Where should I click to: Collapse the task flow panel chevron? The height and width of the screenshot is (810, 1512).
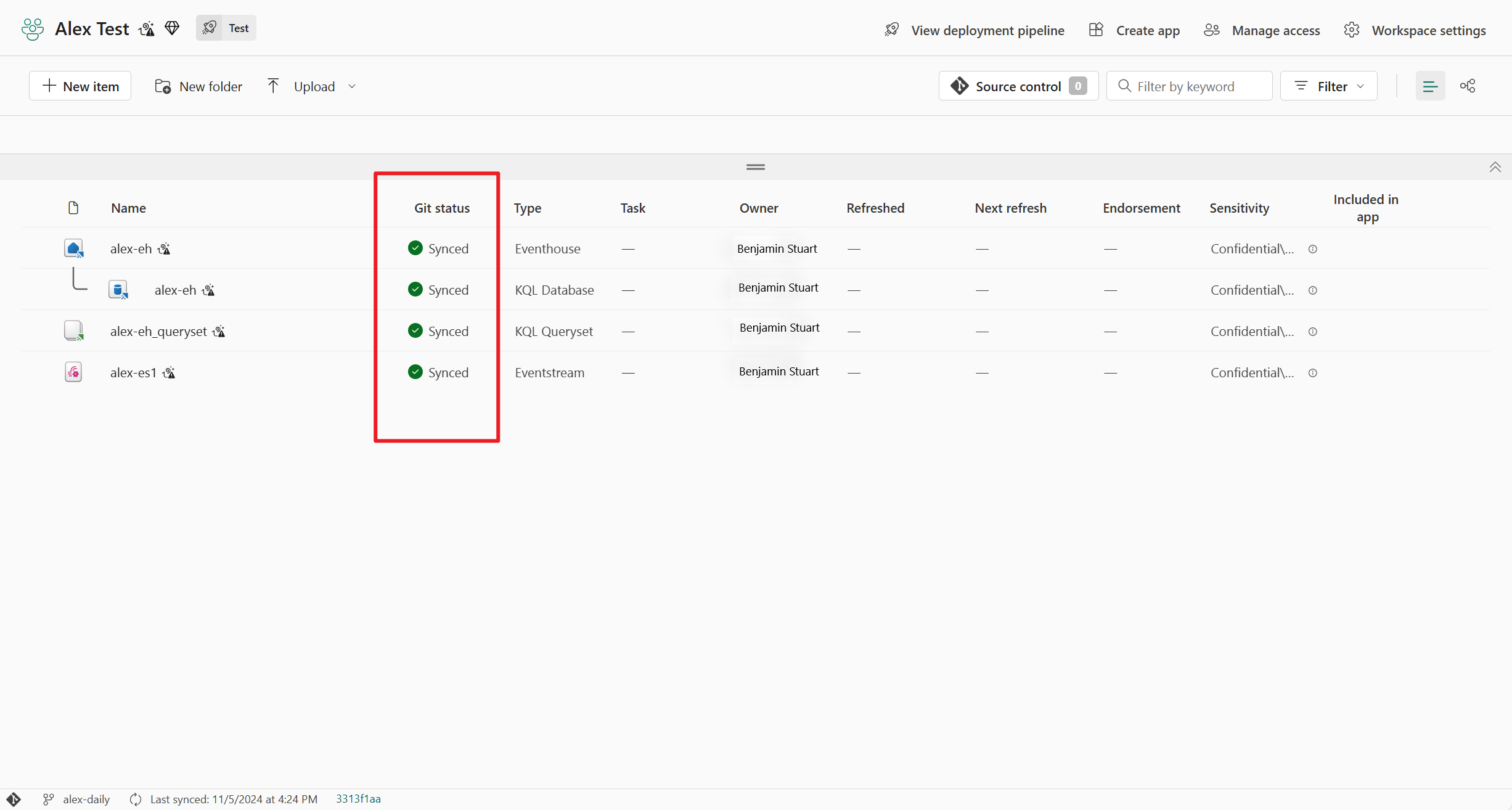(x=1495, y=167)
